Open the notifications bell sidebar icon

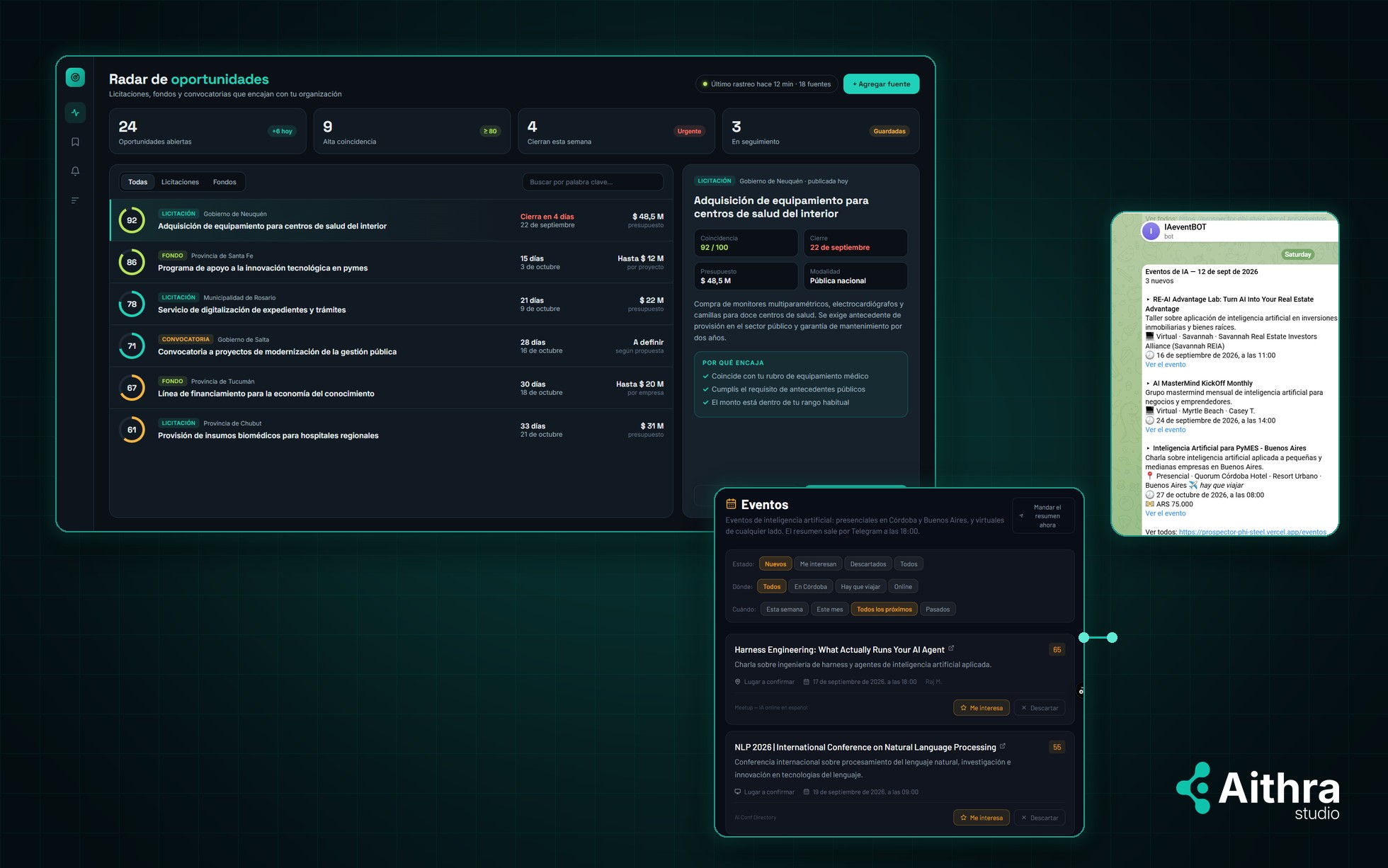tap(75, 171)
